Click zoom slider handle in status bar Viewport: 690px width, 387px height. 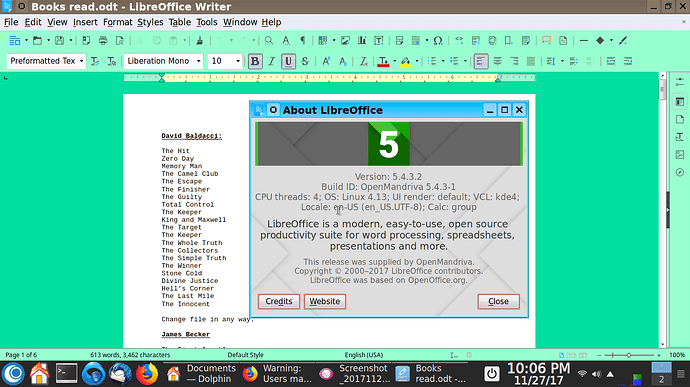pos(629,355)
